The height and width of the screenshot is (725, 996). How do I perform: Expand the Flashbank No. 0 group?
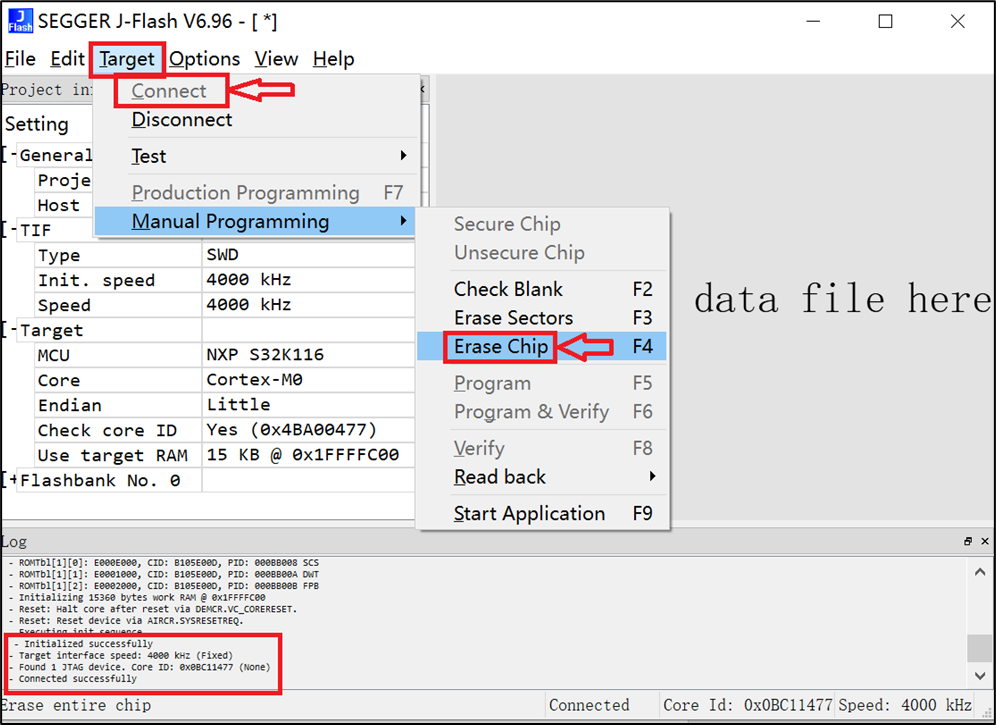[10, 480]
